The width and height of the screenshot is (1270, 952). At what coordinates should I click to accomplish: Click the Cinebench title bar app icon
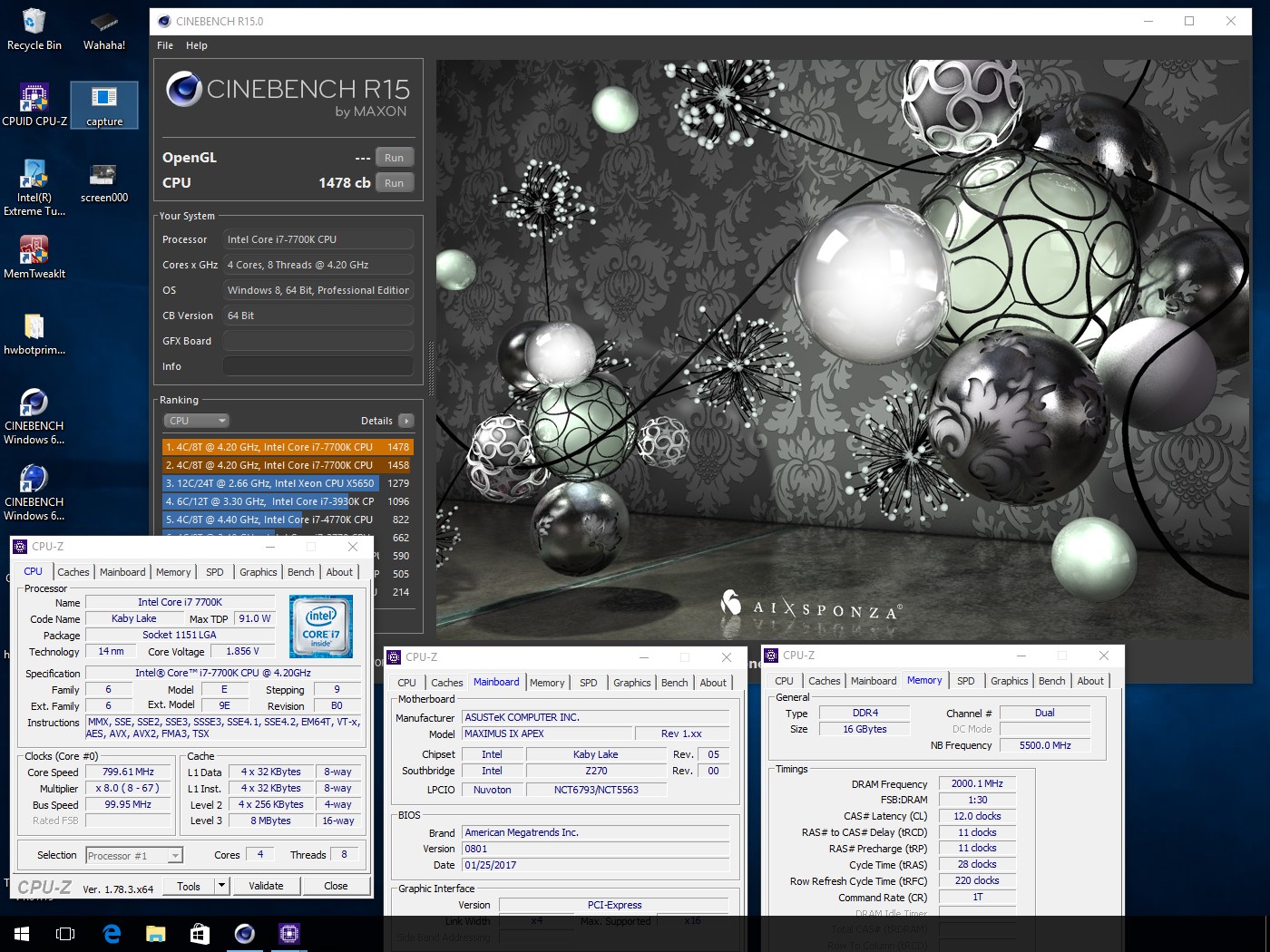coord(164,21)
